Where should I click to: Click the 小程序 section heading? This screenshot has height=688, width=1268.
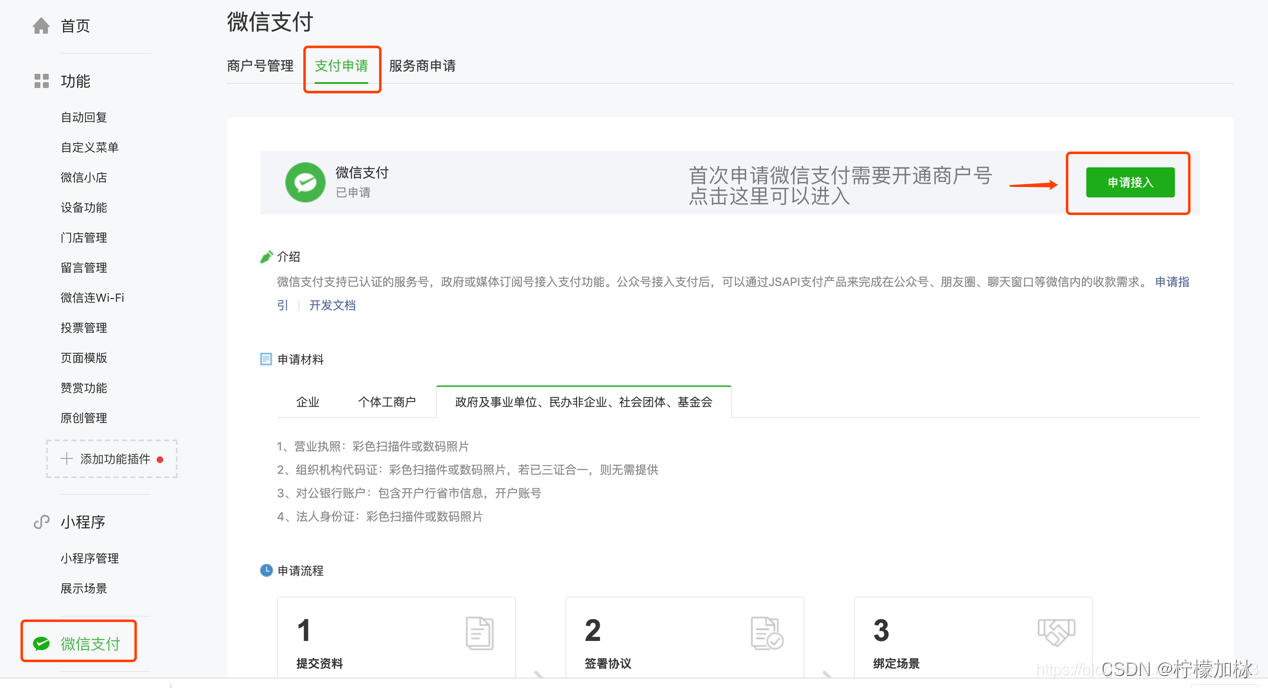[x=83, y=522]
